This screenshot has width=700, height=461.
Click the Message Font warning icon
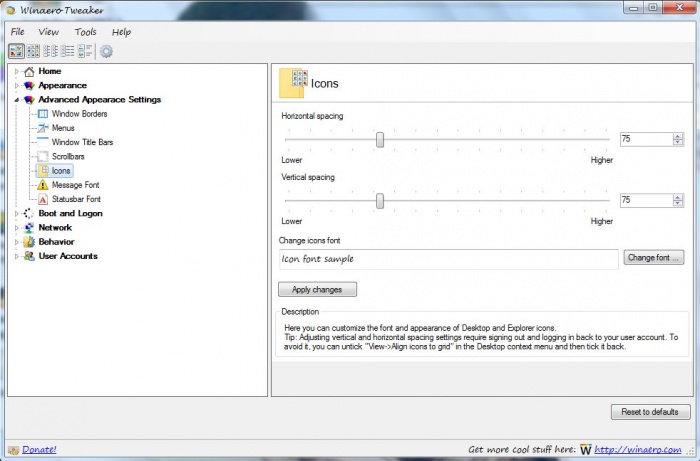(x=43, y=185)
